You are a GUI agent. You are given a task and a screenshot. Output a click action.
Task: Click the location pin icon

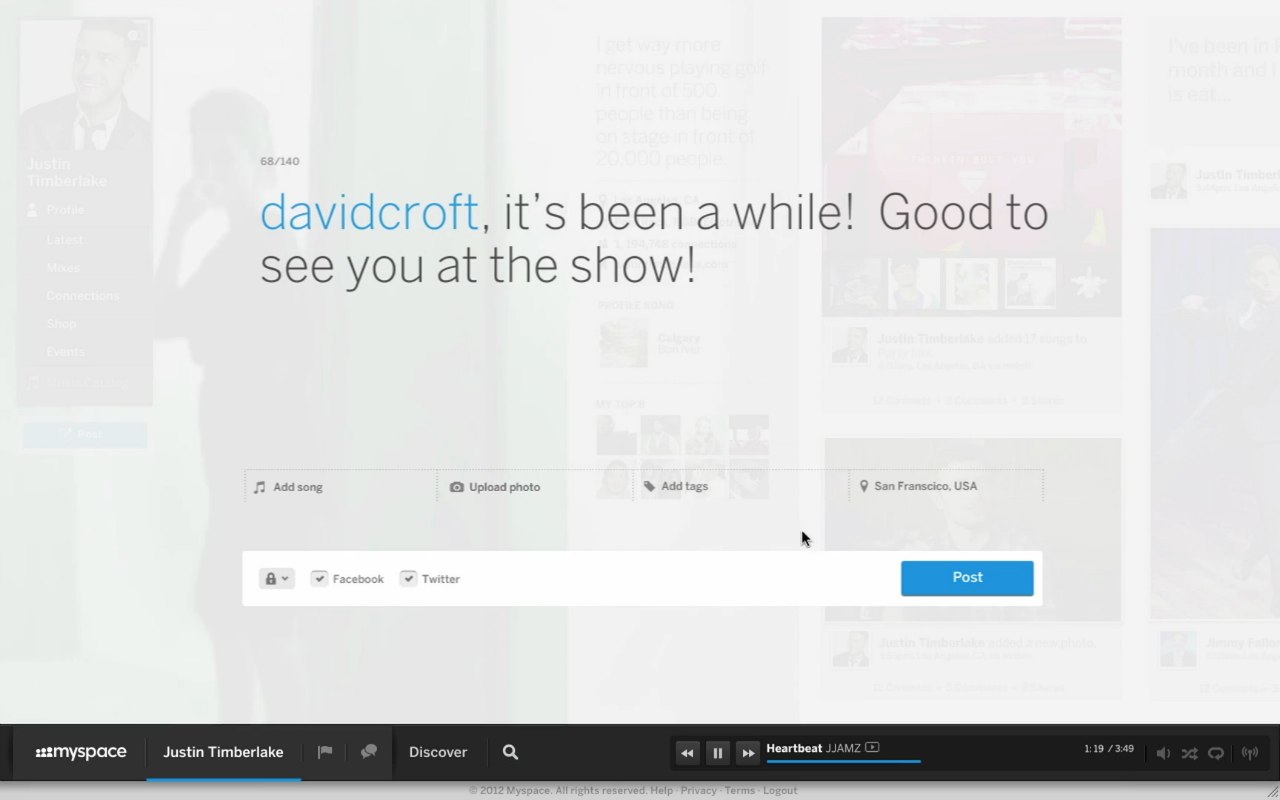pyautogui.click(x=864, y=486)
